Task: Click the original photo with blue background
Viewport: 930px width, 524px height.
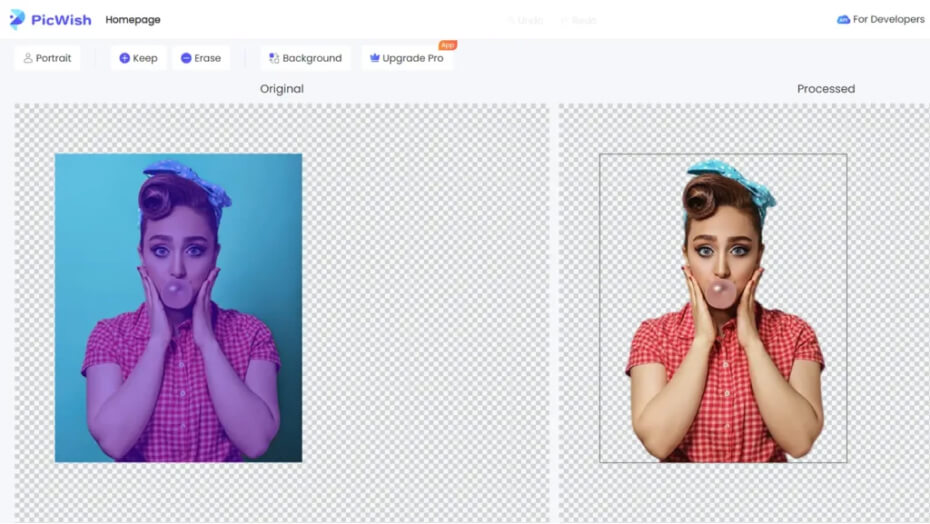Action: point(178,308)
